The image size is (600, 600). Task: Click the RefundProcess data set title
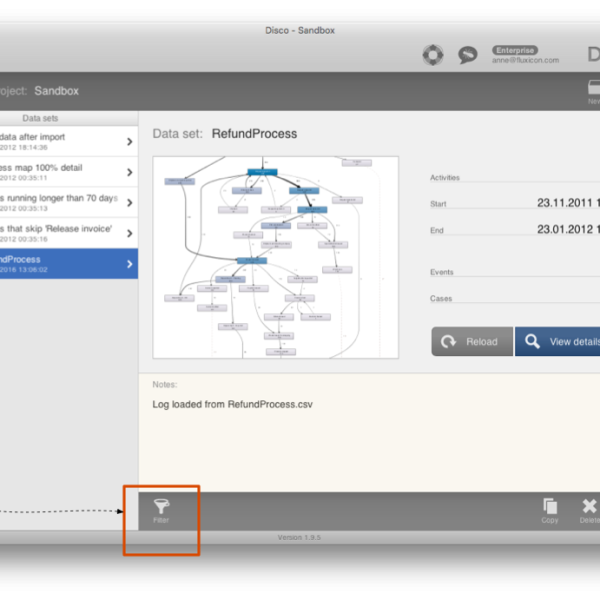(254, 133)
